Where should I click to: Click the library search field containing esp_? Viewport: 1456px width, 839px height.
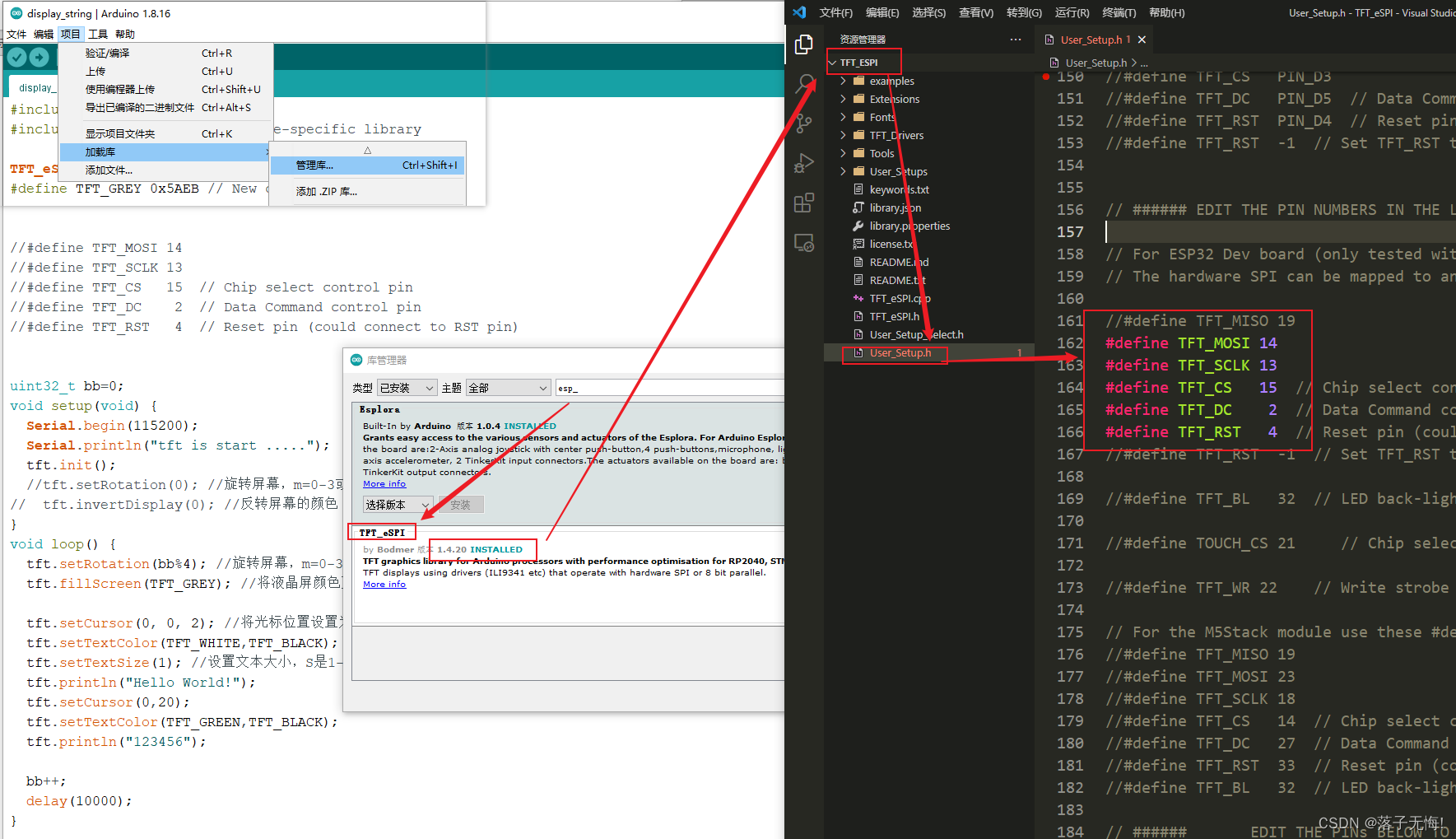[670, 388]
